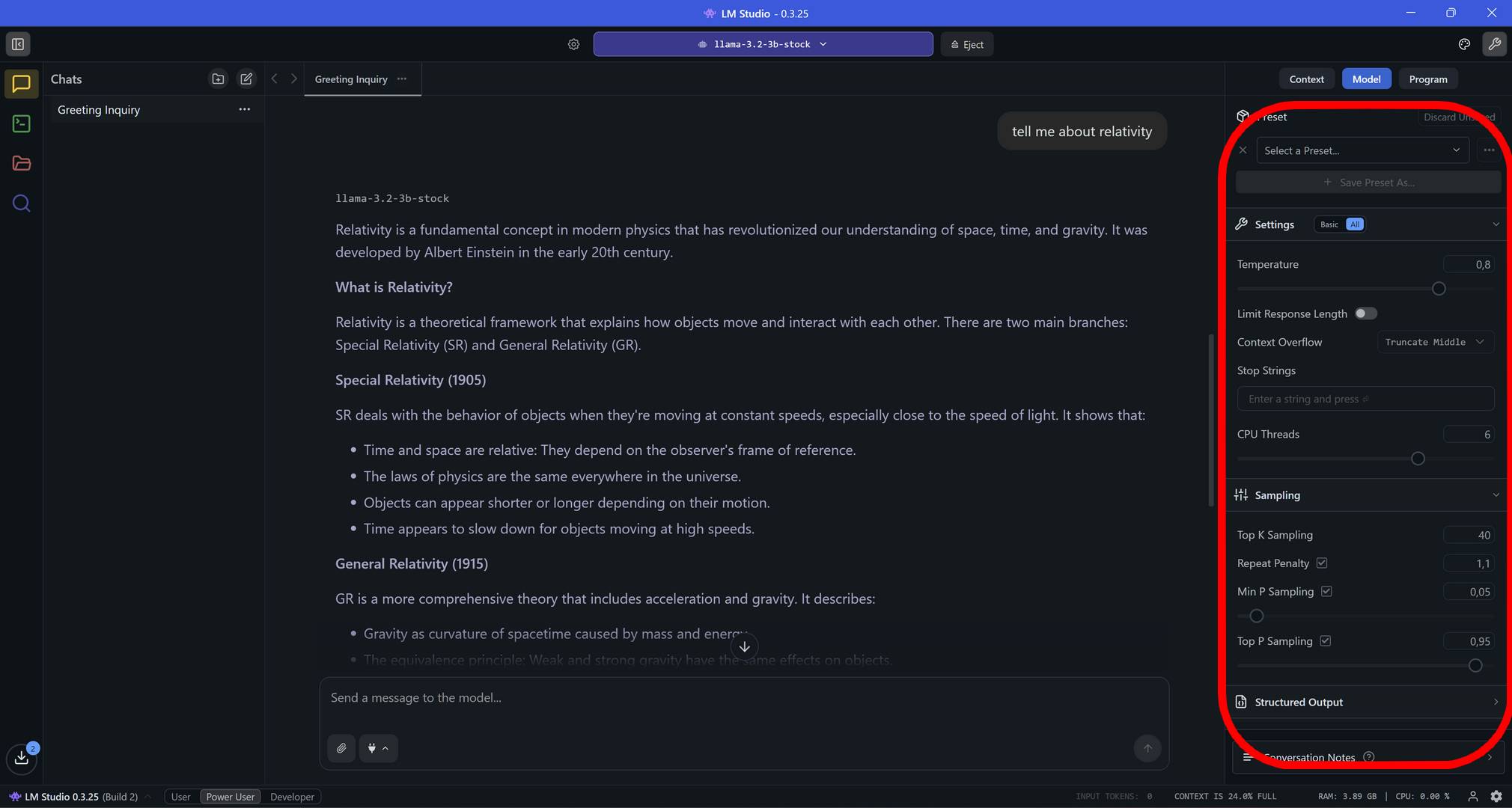
Task: Click the CPU Threads value field
Action: pyautogui.click(x=1469, y=434)
